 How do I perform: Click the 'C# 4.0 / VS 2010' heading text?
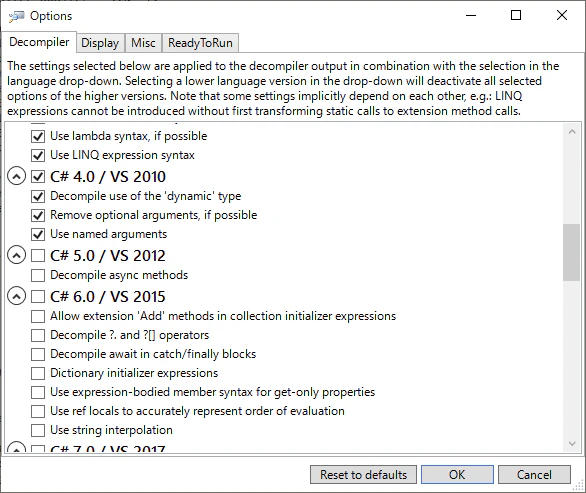tap(108, 176)
